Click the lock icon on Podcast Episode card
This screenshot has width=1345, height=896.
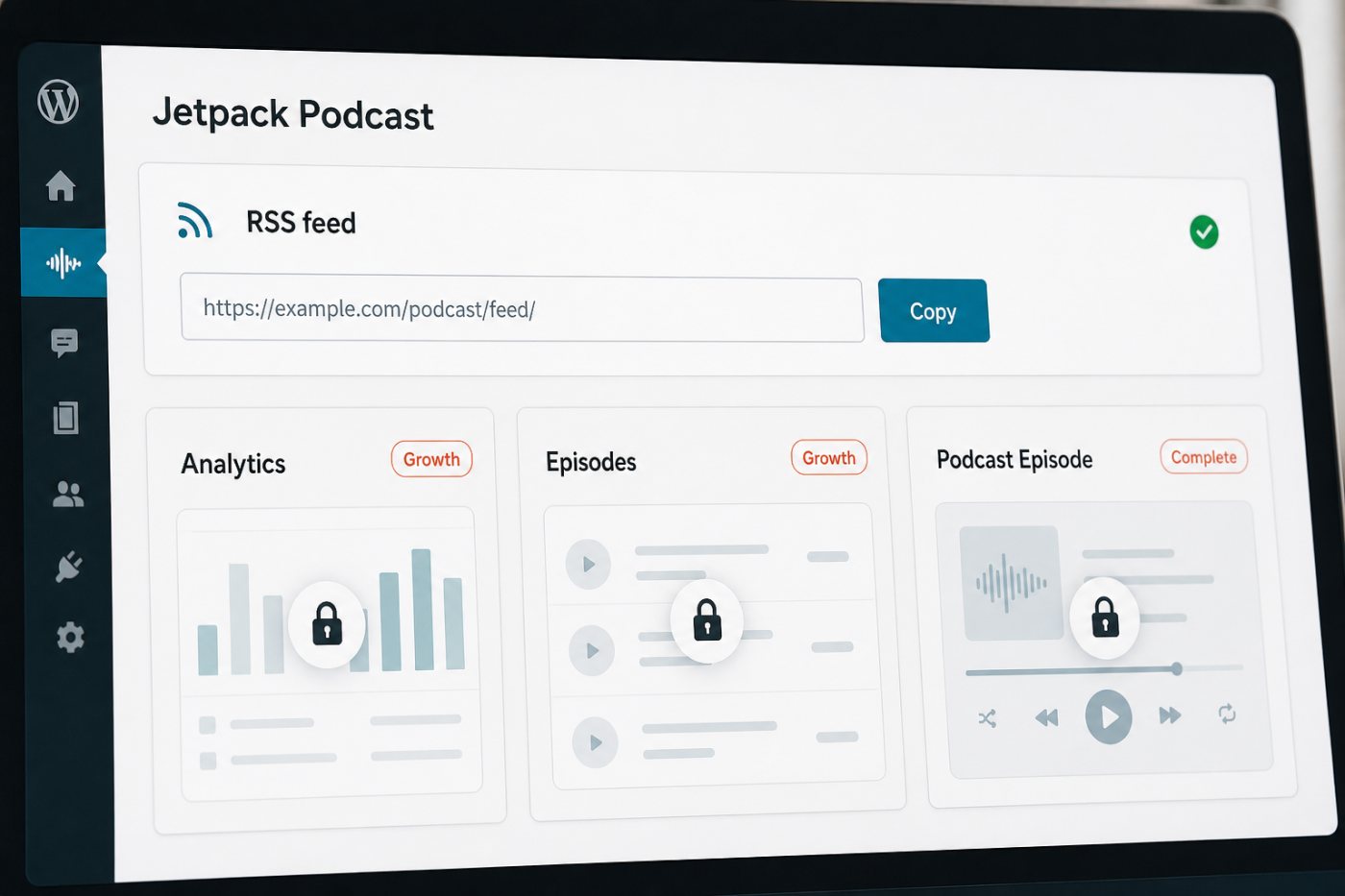coord(1105,618)
